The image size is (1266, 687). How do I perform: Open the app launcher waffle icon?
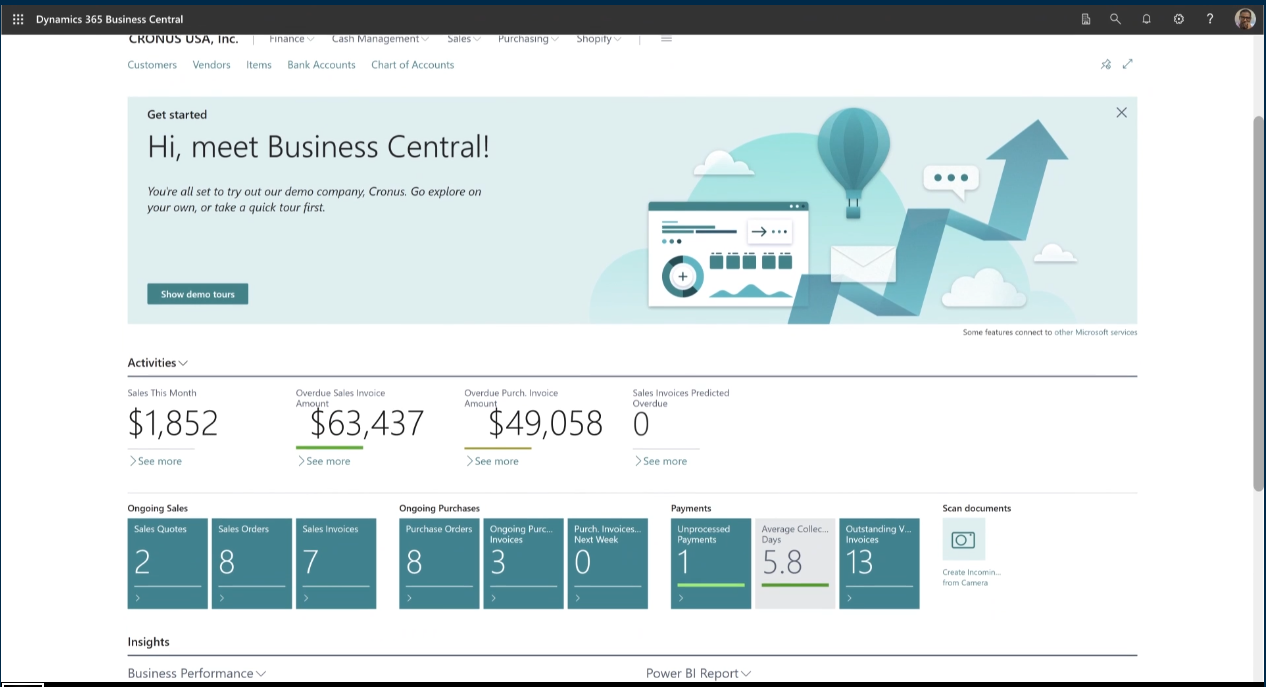18,19
